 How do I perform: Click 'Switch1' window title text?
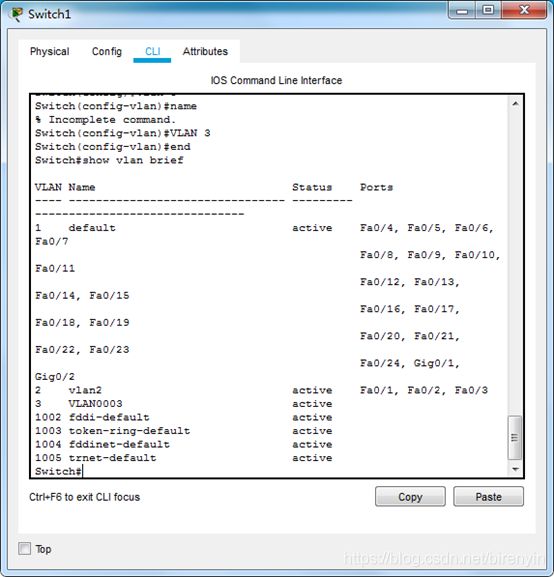pyautogui.click(x=49, y=14)
